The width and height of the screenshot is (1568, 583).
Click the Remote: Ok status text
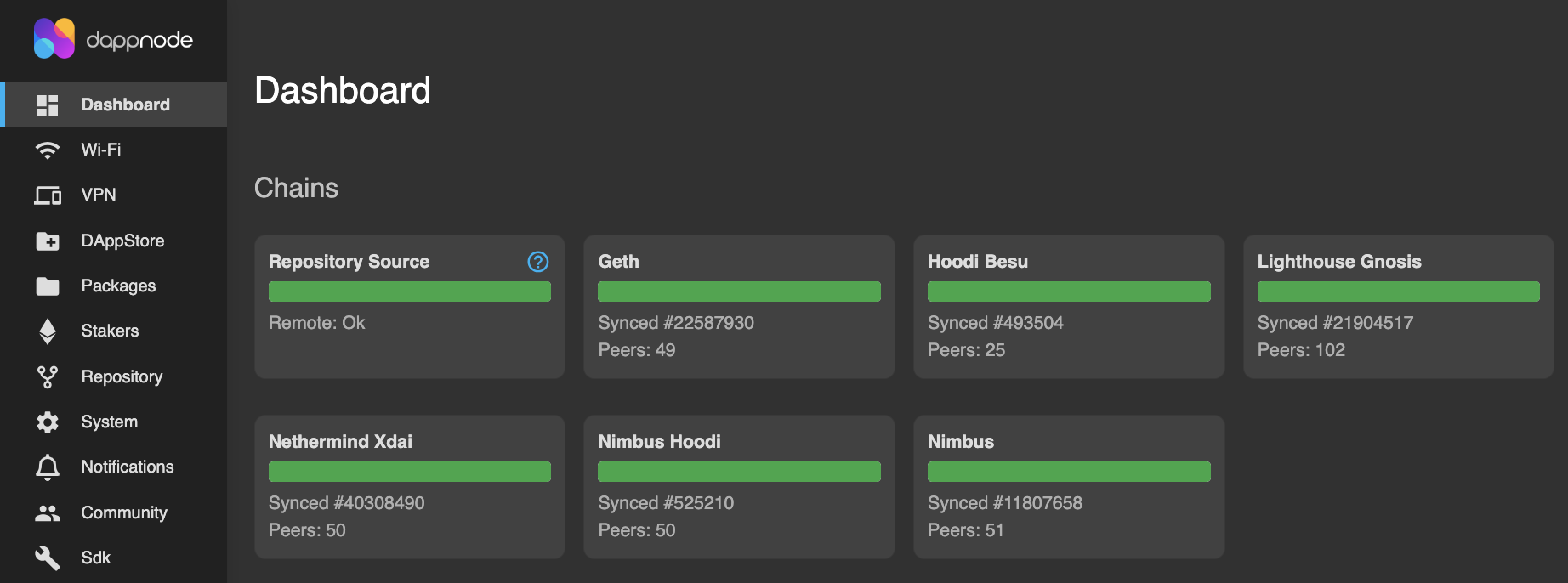click(316, 323)
